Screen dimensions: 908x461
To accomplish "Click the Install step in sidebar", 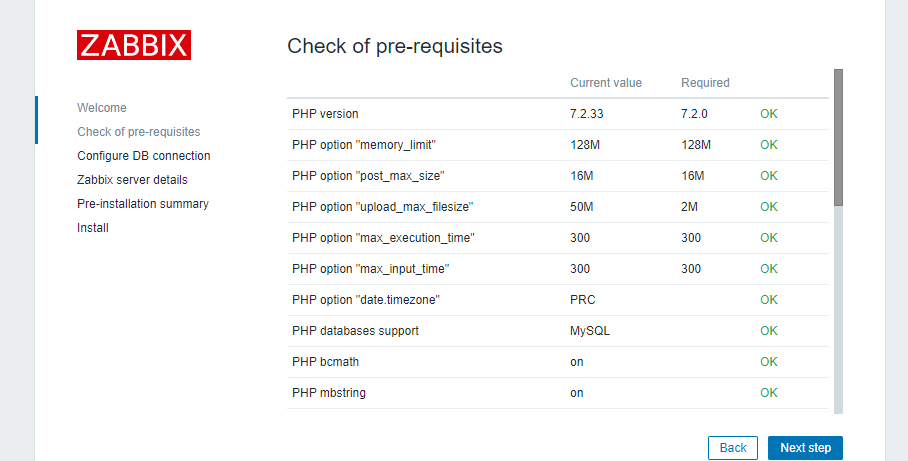I will 93,228.
